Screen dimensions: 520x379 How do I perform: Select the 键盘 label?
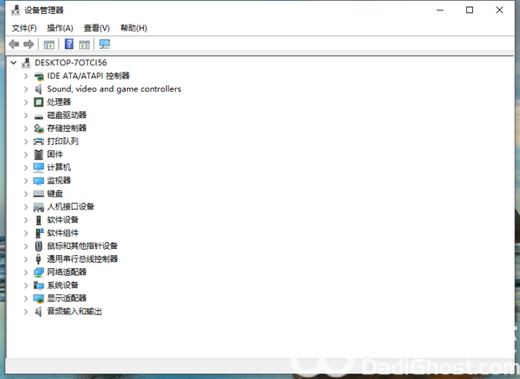coord(55,194)
